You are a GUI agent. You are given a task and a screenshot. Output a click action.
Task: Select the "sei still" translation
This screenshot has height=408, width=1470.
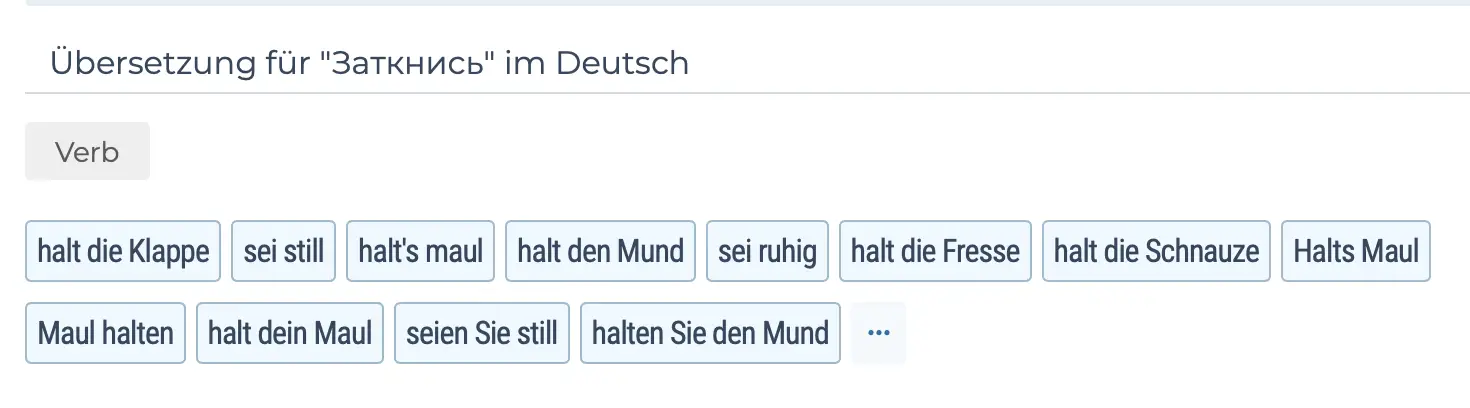click(284, 251)
